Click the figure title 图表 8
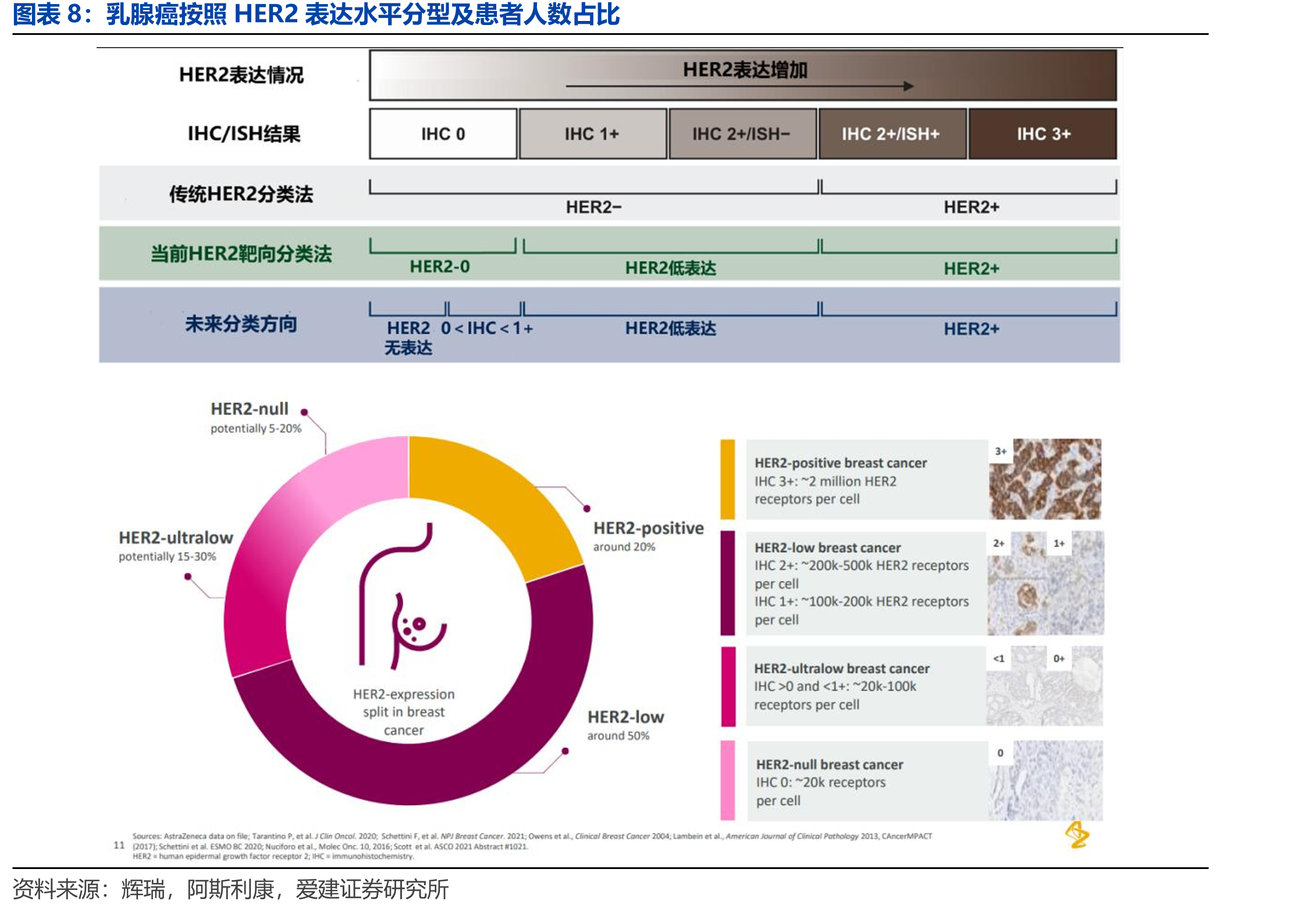Screen dimensions: 1316x908 tap(316, 15)
